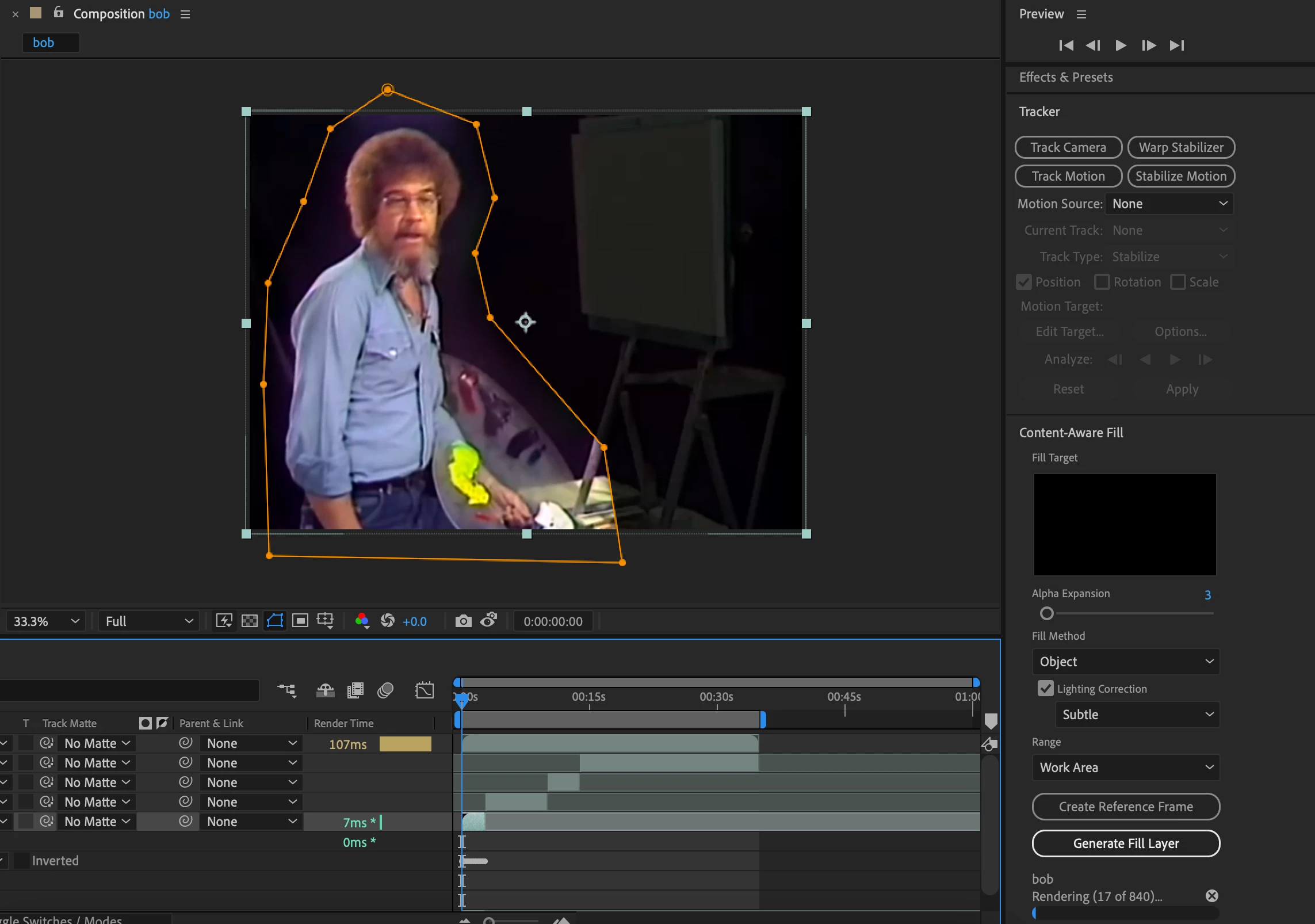Open the 33.3% magnification dropdown
The width and height of the screenshot is (1315, 924).
(x=45, y=621)
